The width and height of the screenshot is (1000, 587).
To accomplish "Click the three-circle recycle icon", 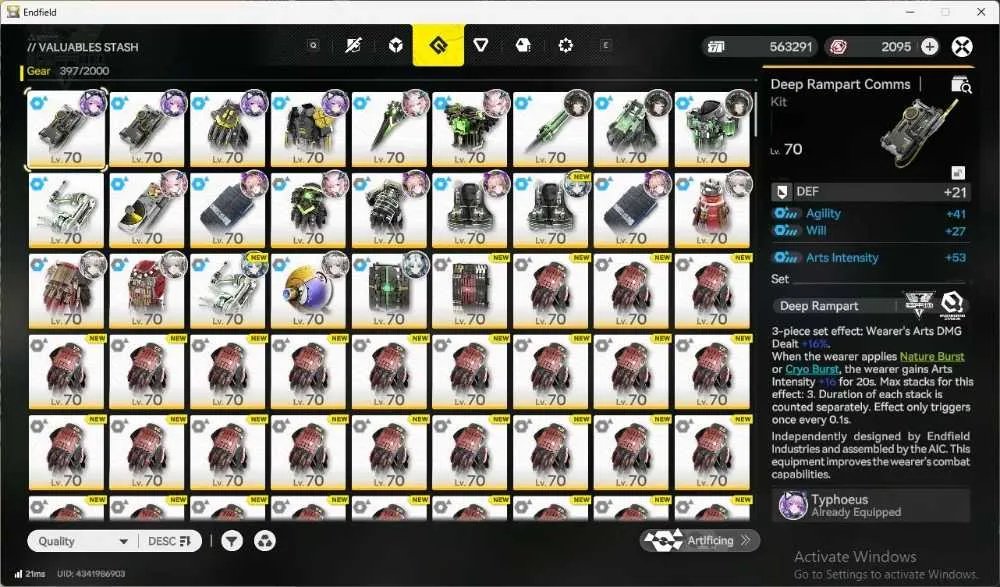I will pos(265,541).
